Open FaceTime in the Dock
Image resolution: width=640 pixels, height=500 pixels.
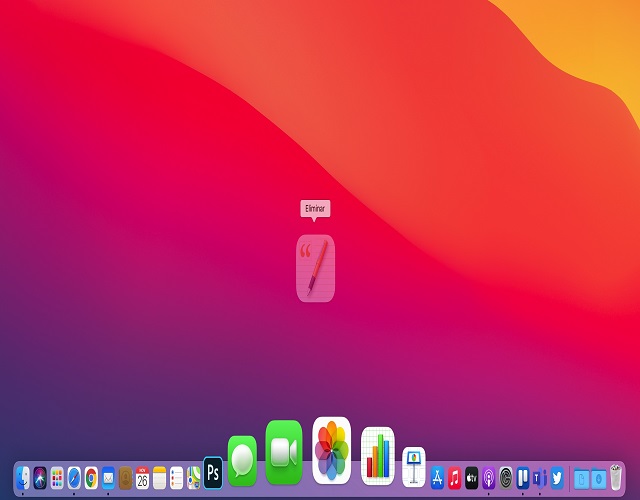coord(283,452)
